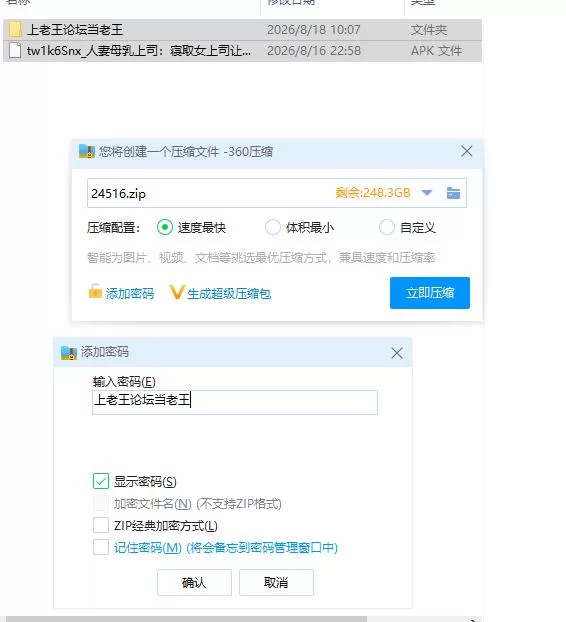Click the folder icon of 上老王论坛当老王
Screen dimensions: 566x622
[x=15, y=30]
